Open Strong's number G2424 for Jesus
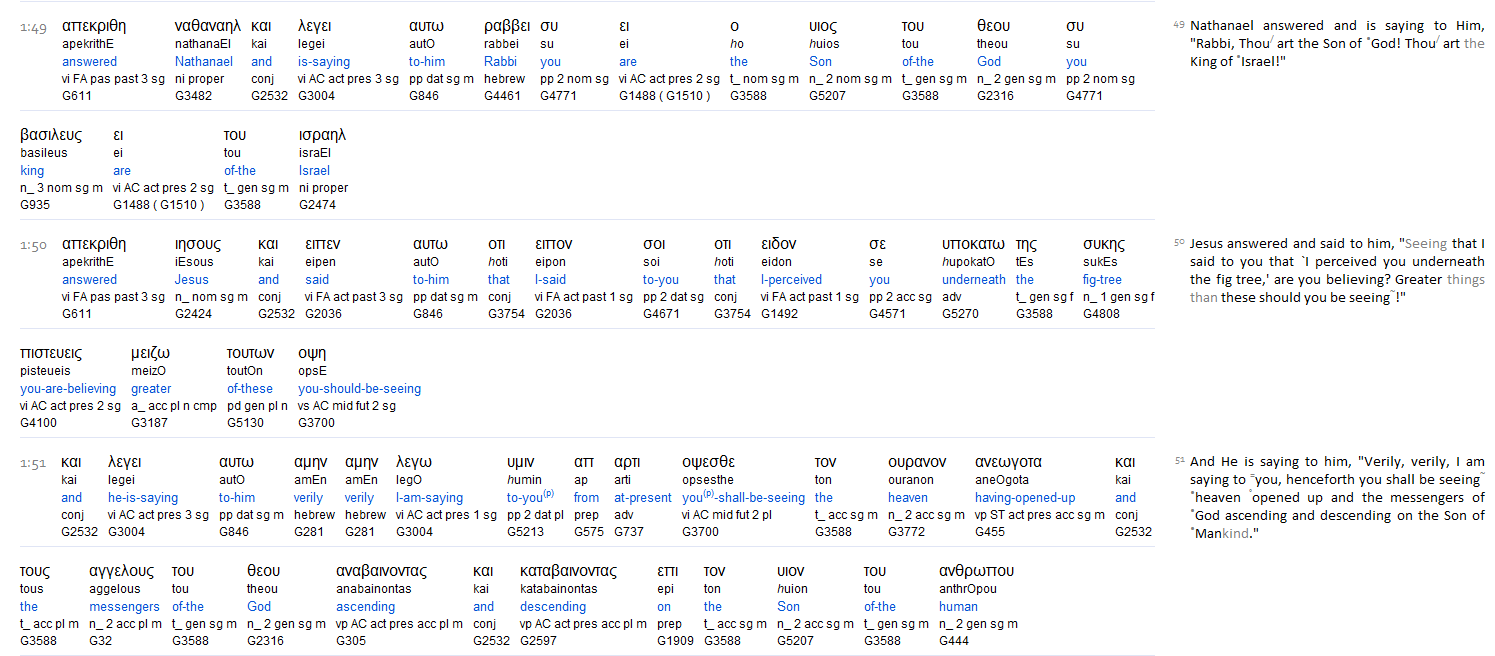Viewport: 1495px width, 656px height. 196,314
